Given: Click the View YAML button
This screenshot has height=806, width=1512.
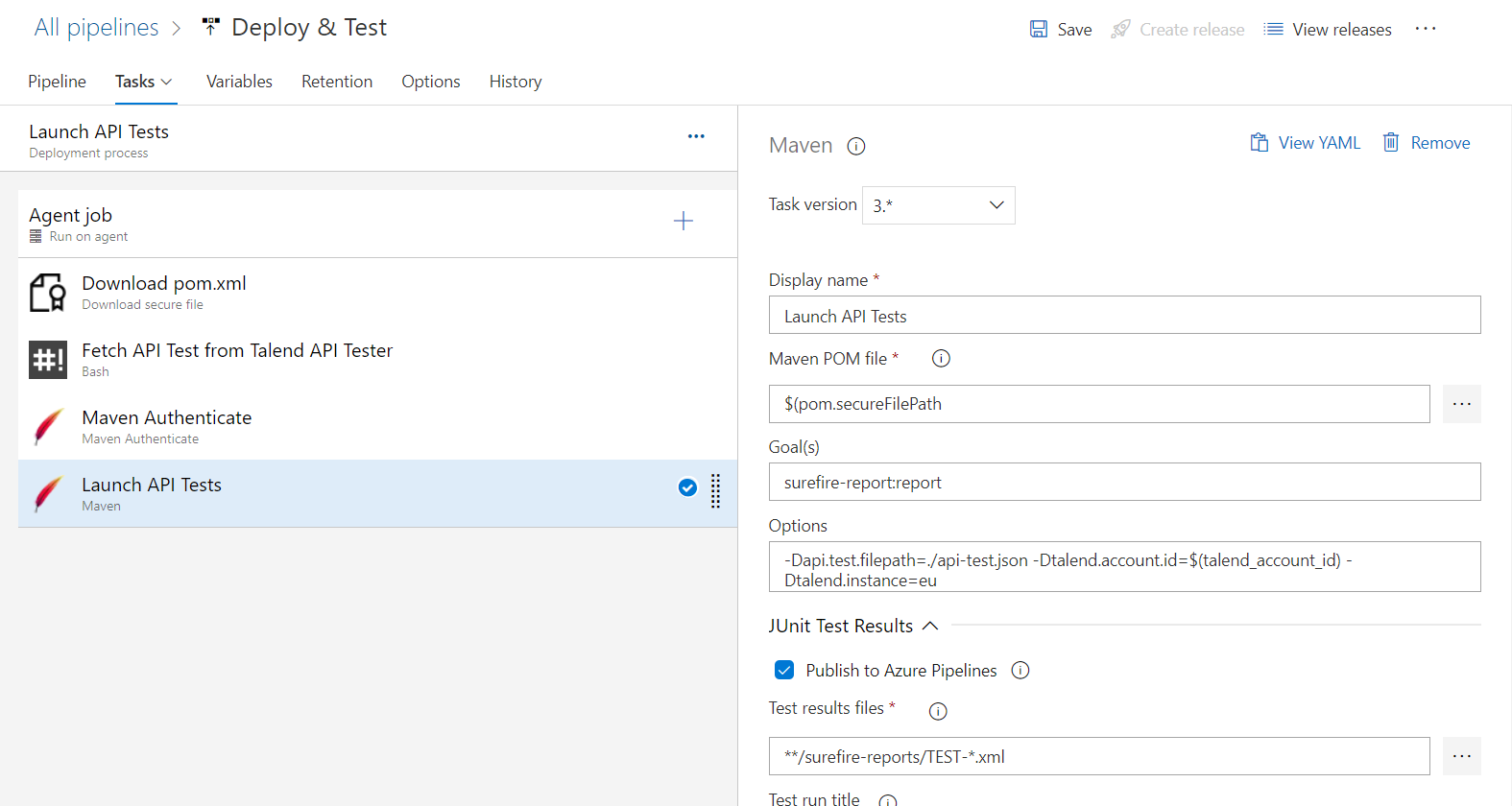Looking at the screenshot, I should click(x=1306, y=143).
